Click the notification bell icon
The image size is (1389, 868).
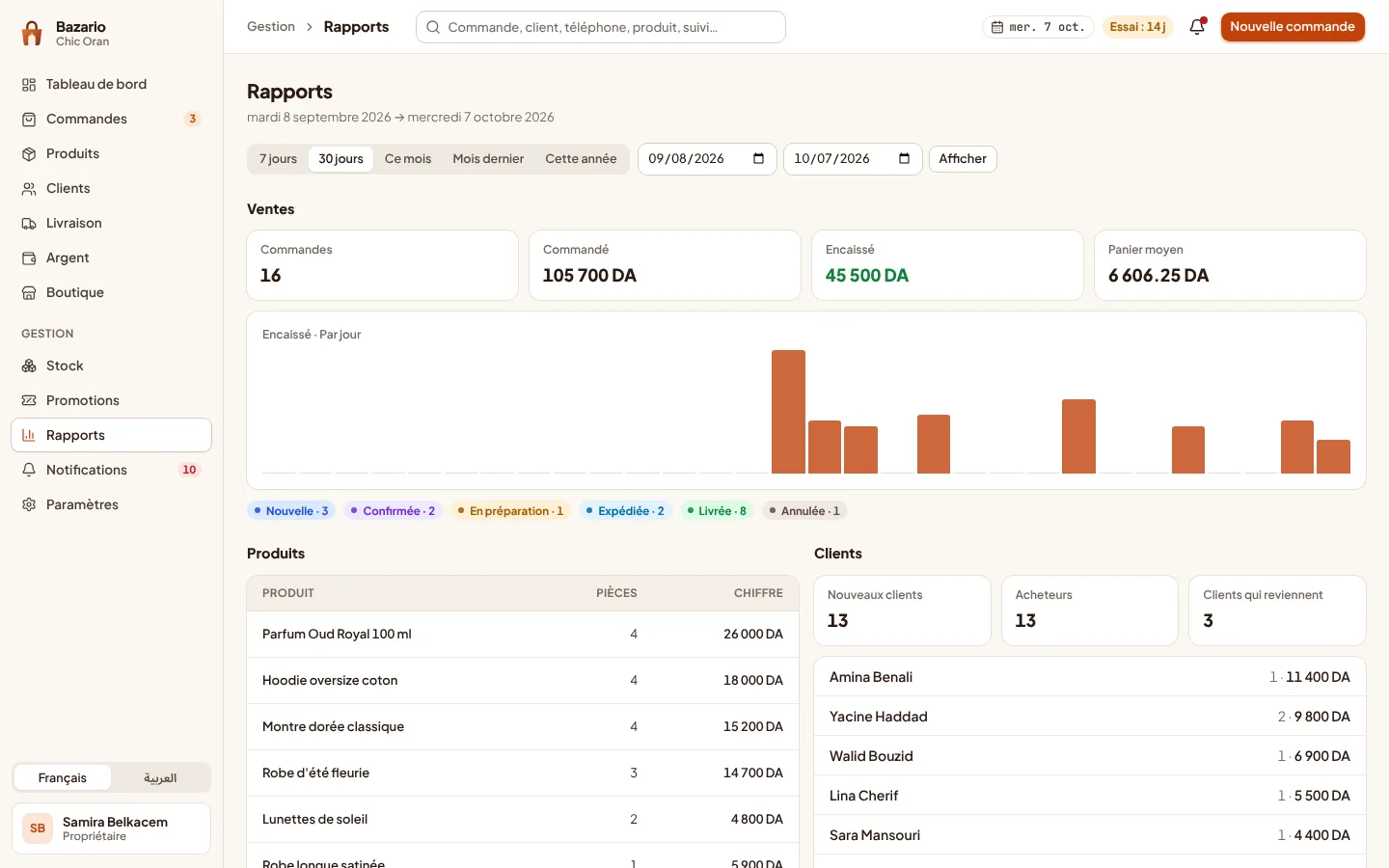pos(1197,27)
